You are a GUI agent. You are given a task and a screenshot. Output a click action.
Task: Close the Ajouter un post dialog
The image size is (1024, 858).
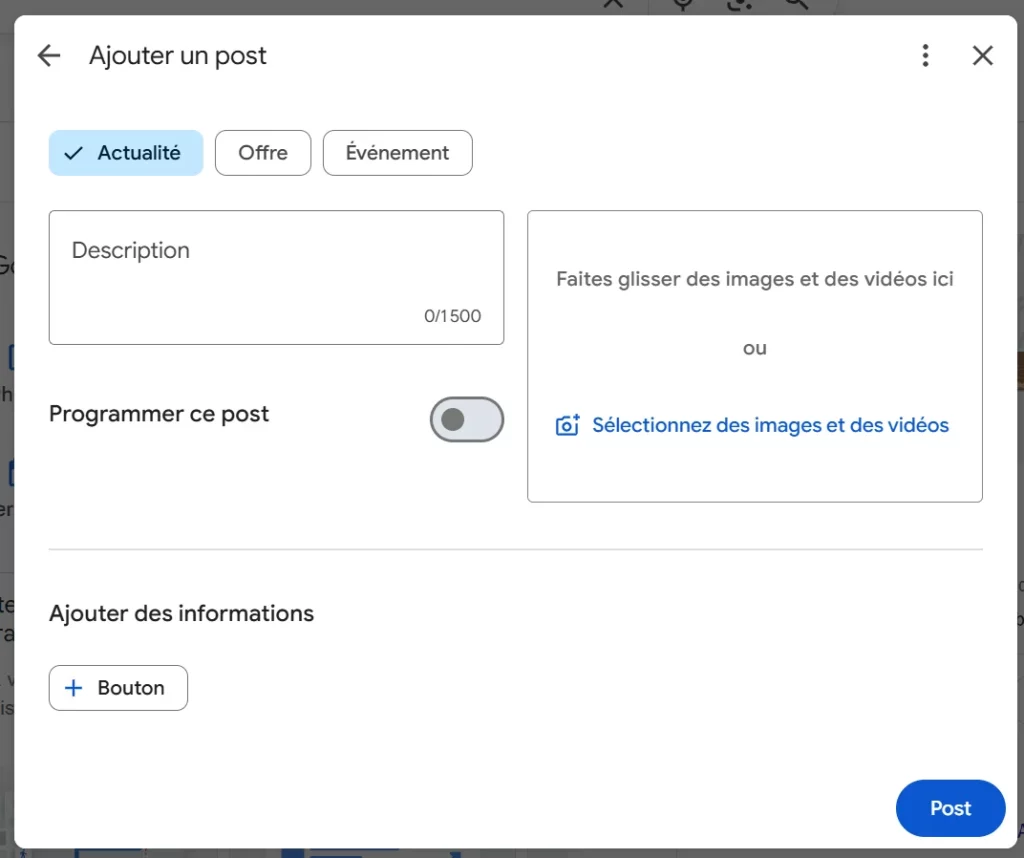(x=983, y=56)
